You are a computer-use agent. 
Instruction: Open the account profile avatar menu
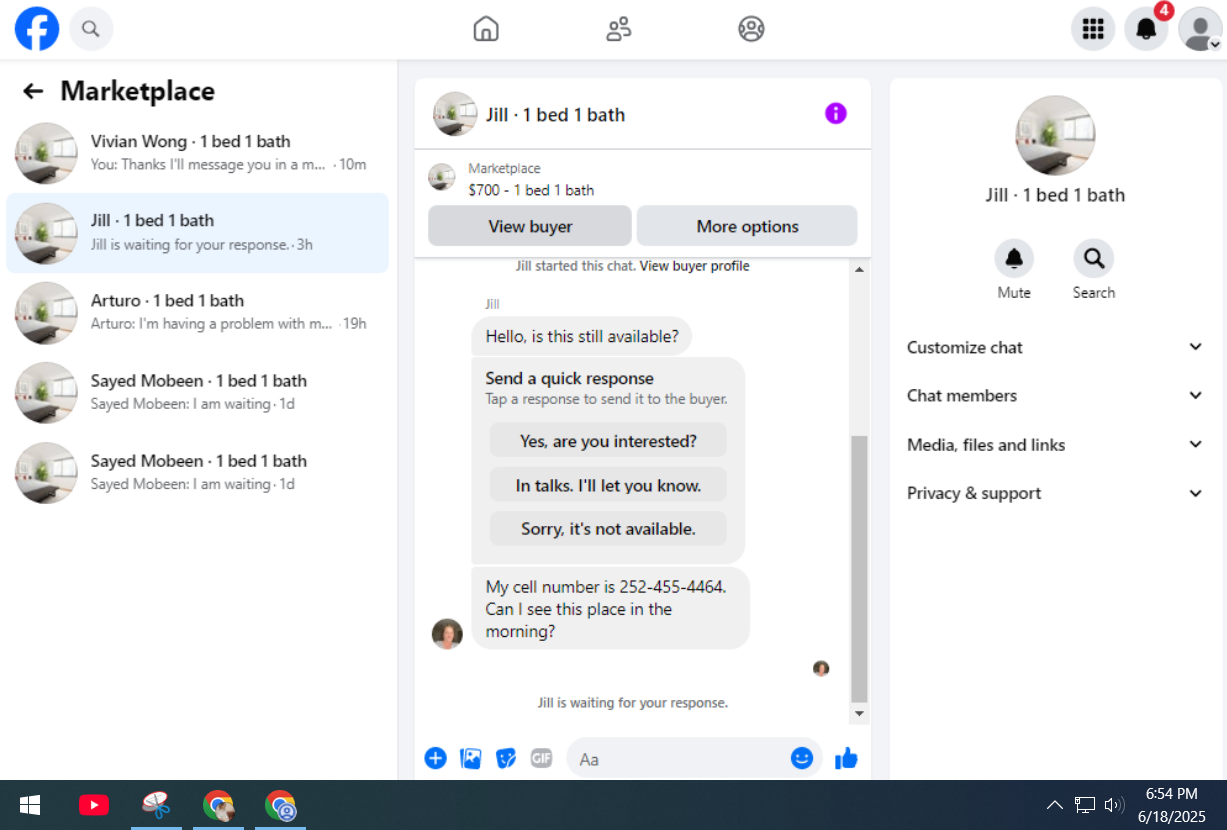tap(1200, 28)
